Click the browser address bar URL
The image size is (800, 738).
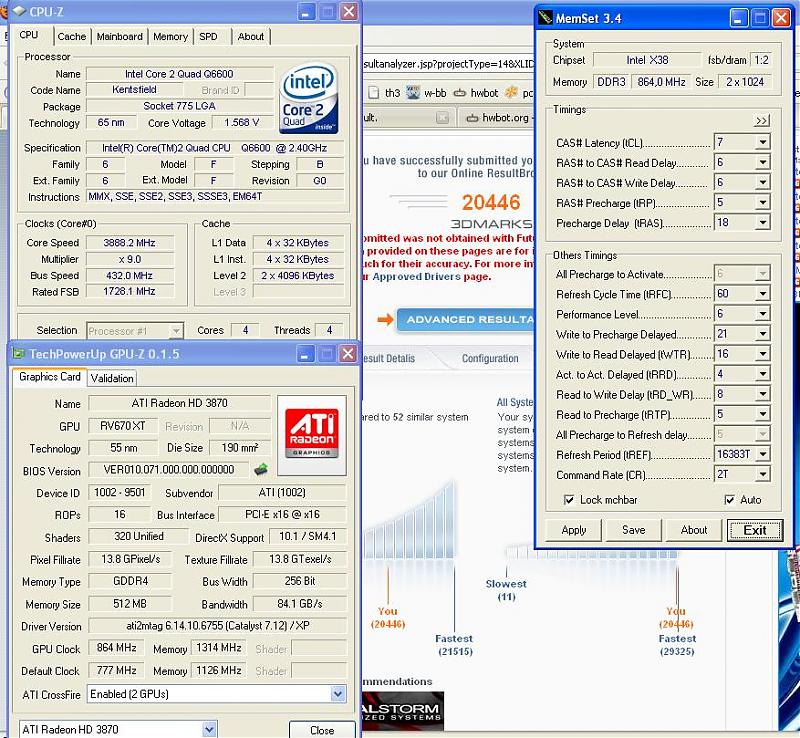coord(449,64)
